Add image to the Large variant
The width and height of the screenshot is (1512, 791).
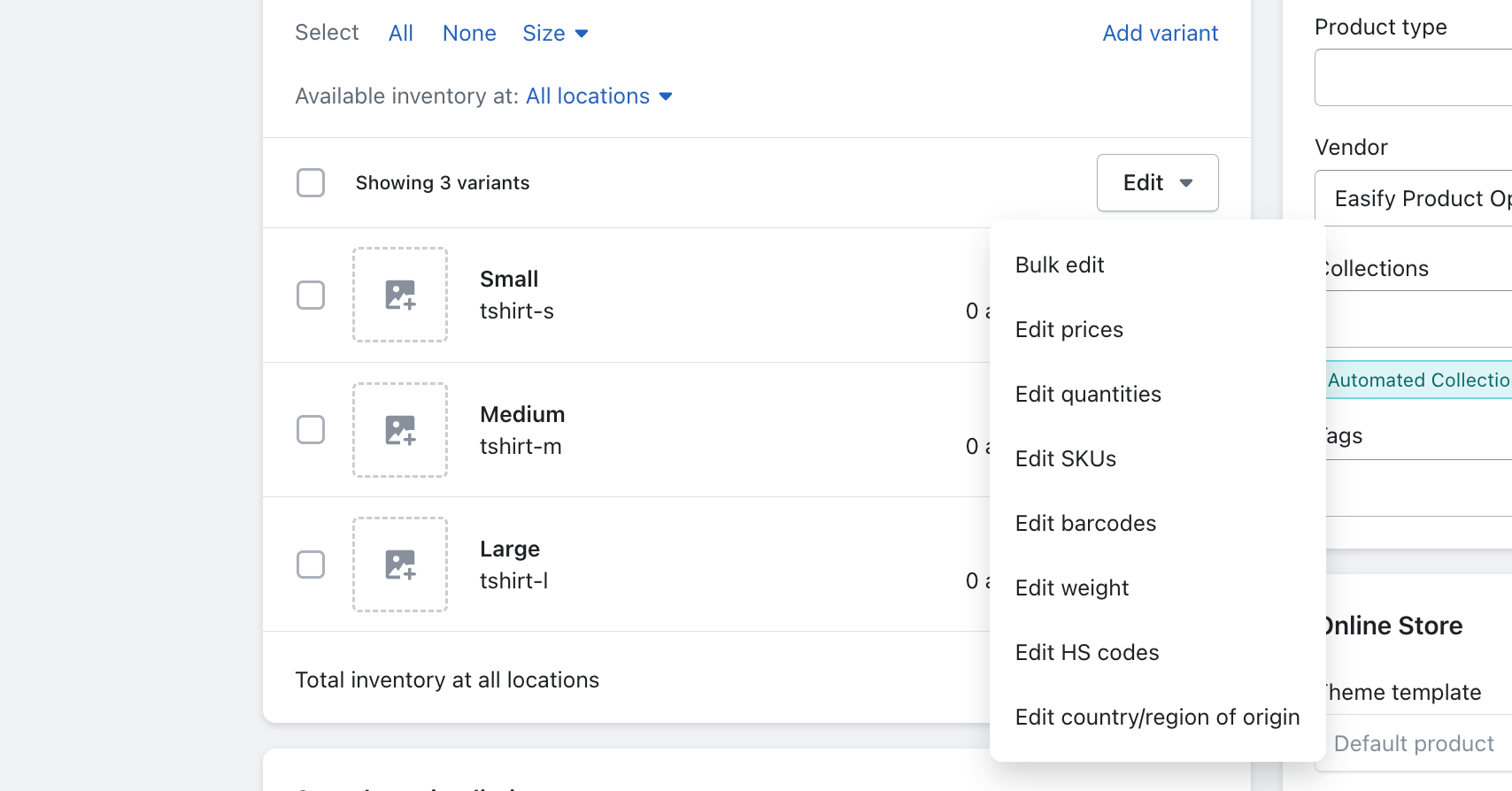[400, 564]
